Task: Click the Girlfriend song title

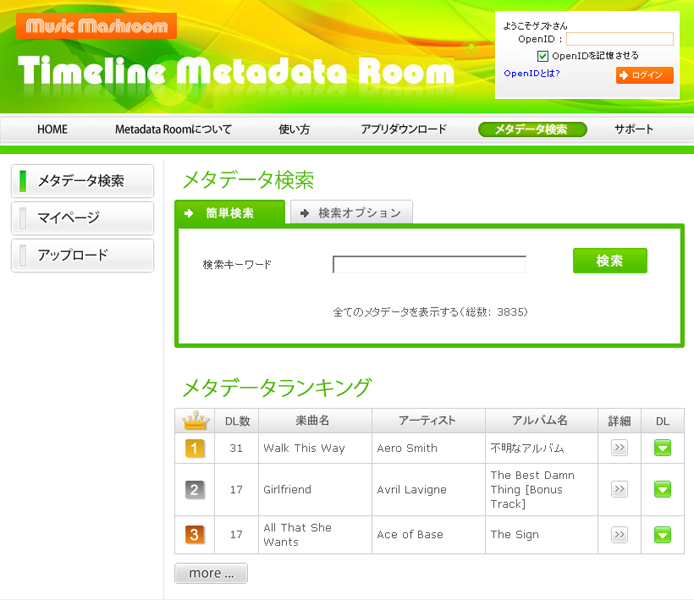Action: pos(287,489)
